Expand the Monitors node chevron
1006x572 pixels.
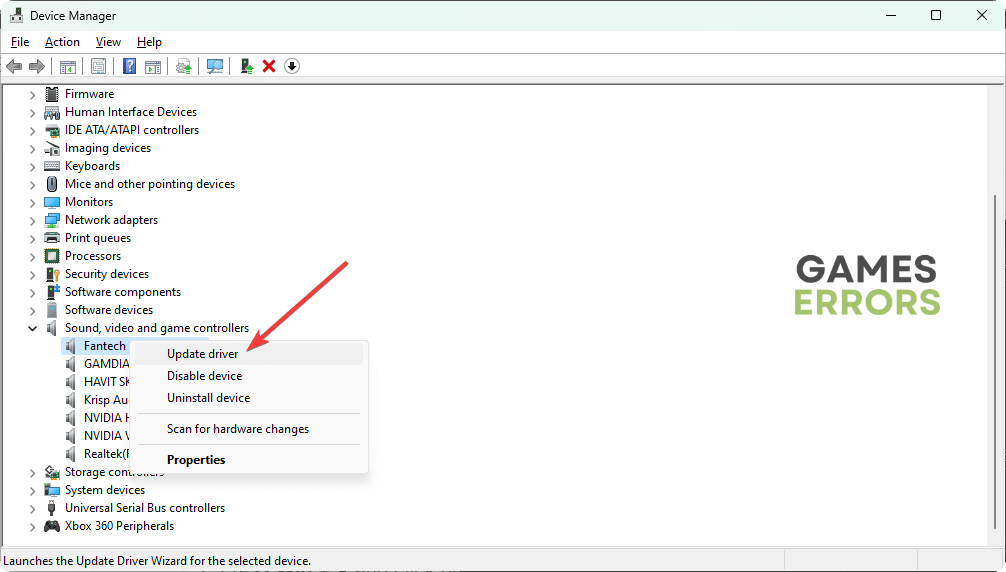32,202
